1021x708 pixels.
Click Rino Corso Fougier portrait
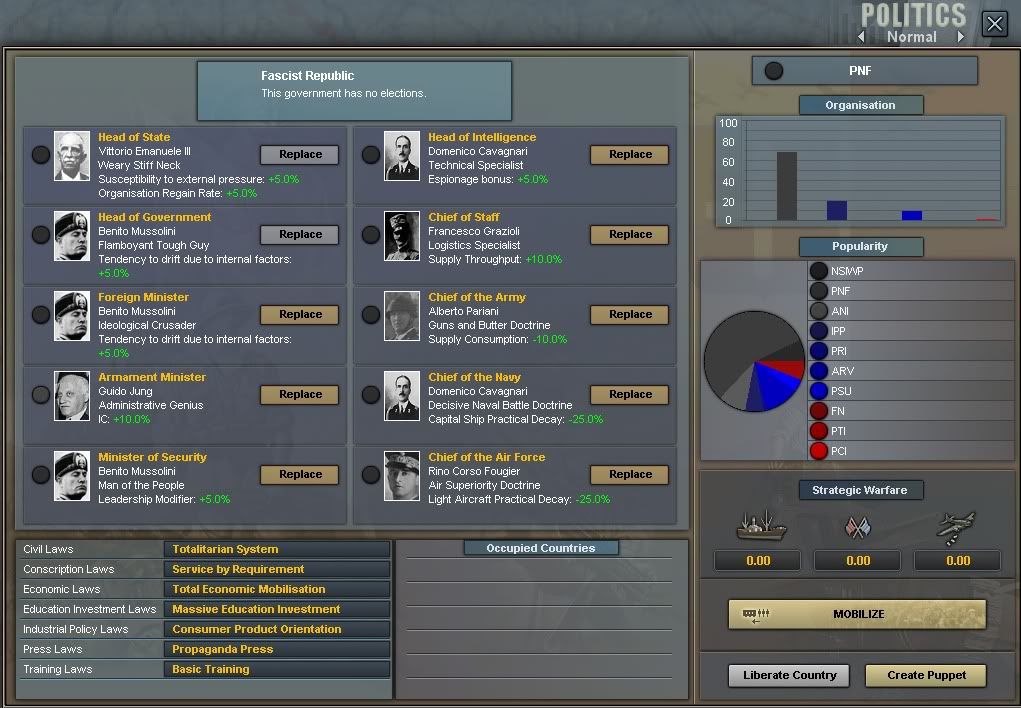[402, 476]
